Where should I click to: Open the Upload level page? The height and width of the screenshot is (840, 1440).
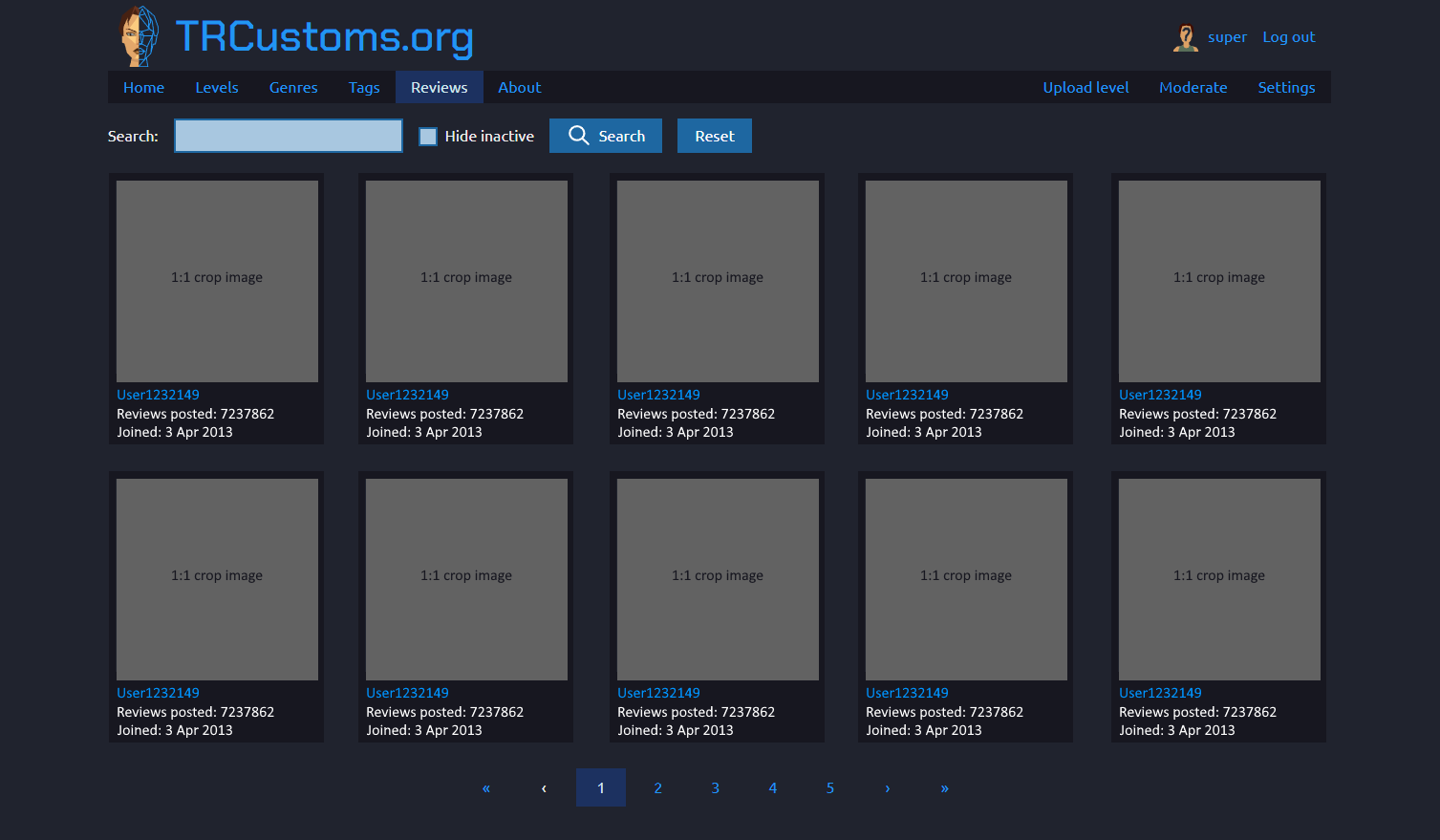[x=1085, y=87]
